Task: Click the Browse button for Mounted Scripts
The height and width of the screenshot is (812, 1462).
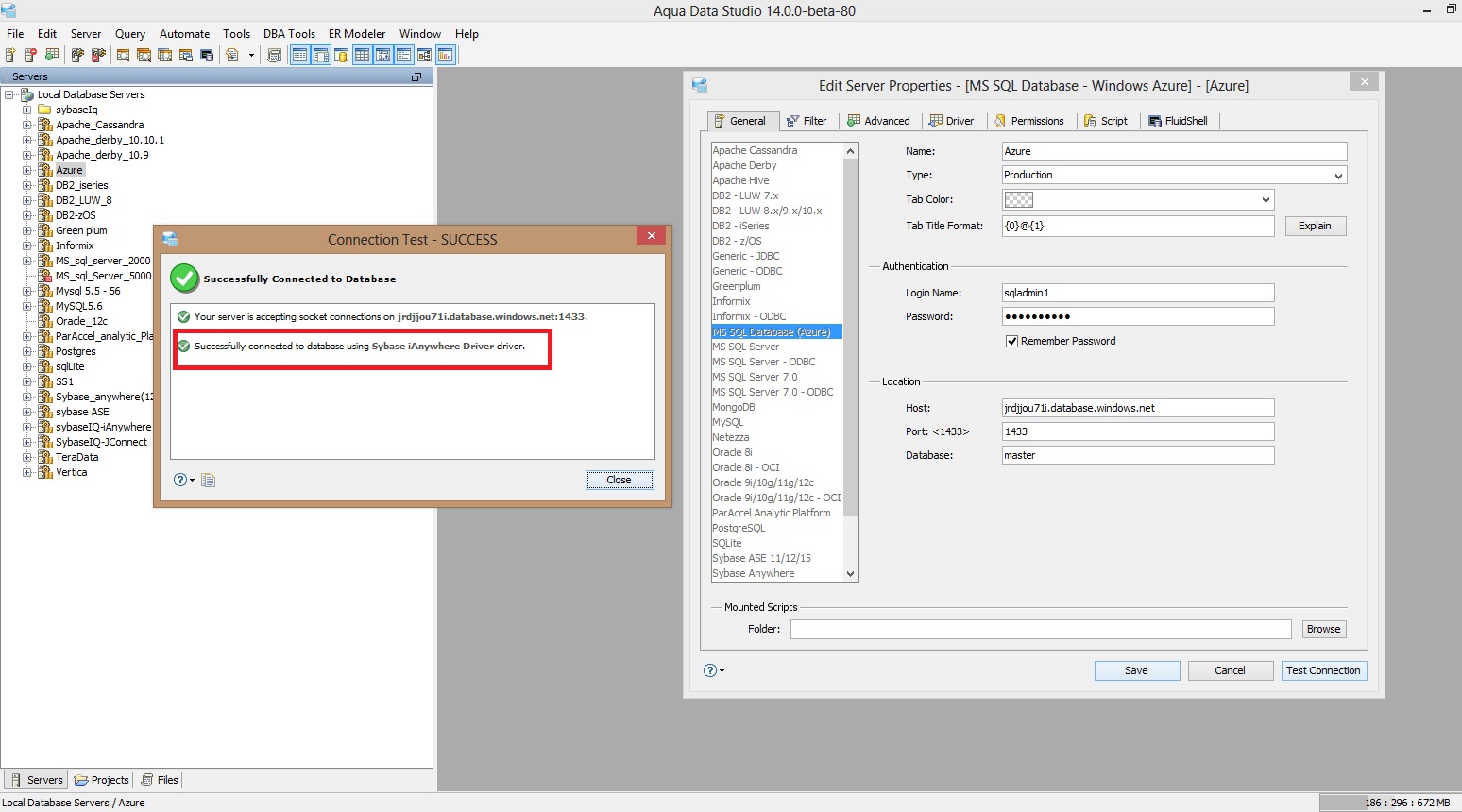Action: [x=1323, y=629]
